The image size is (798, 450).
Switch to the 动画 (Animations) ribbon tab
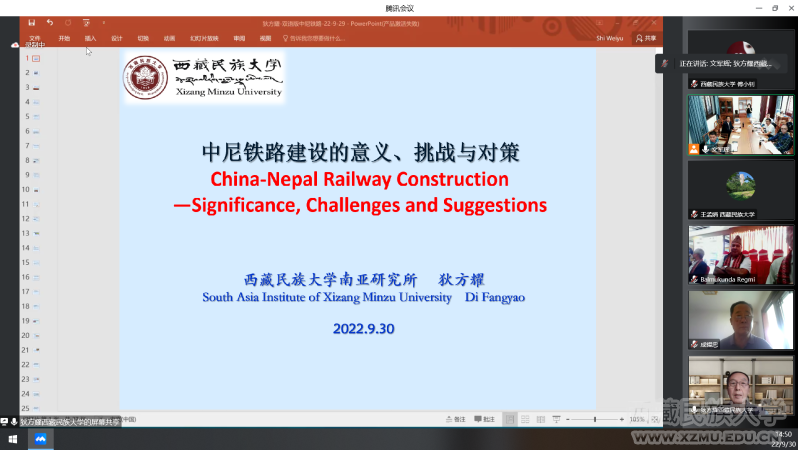(169, 38)
